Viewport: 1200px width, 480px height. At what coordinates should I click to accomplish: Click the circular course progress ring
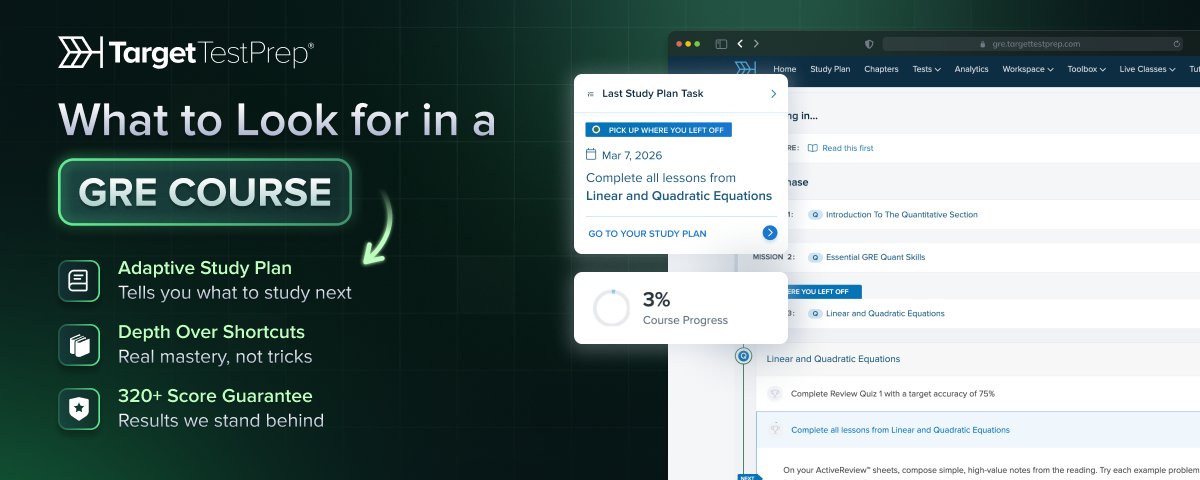(611, 308)
